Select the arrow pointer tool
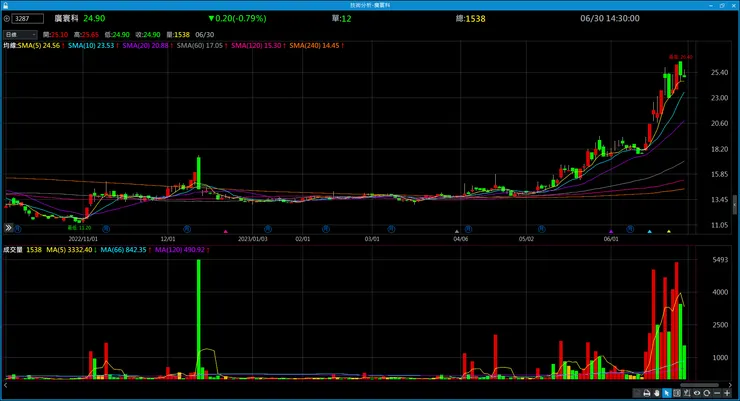The height and width of the screenshot is (401, 740). [666, 393]
